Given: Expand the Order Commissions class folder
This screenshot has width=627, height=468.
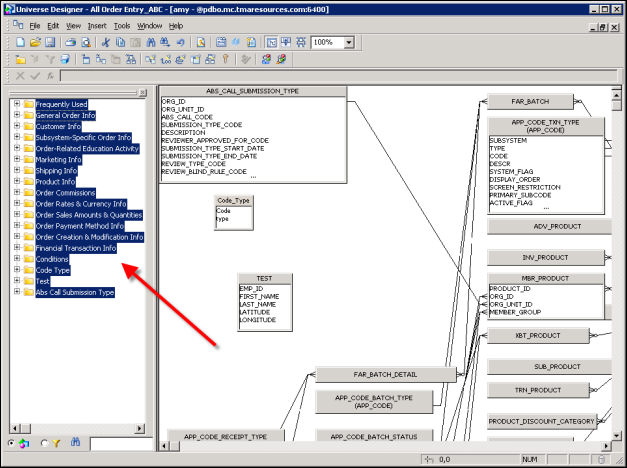Looking at the screenshot, I should click(x=17, y=192).
